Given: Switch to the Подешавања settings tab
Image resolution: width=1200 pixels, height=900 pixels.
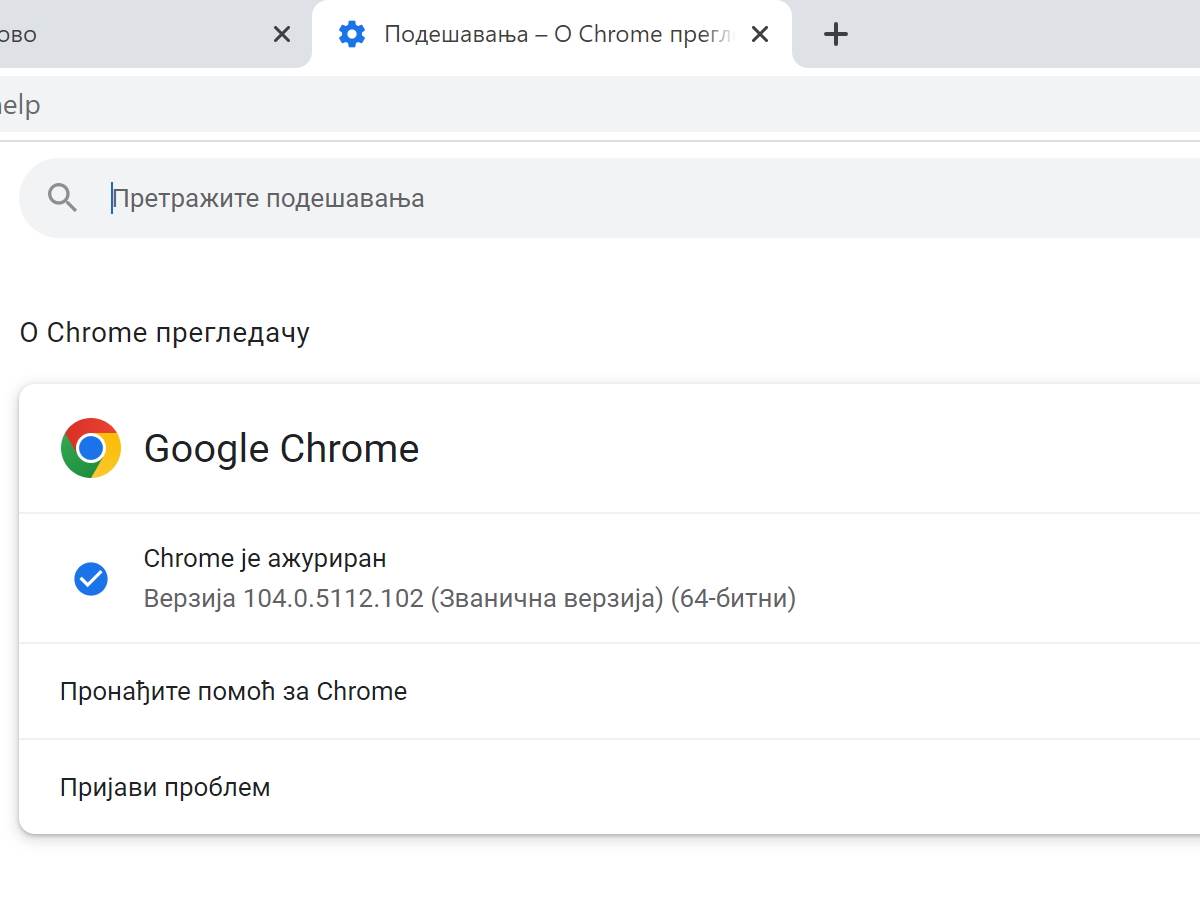Looking at the screenshot, I should tap(550, 33).
